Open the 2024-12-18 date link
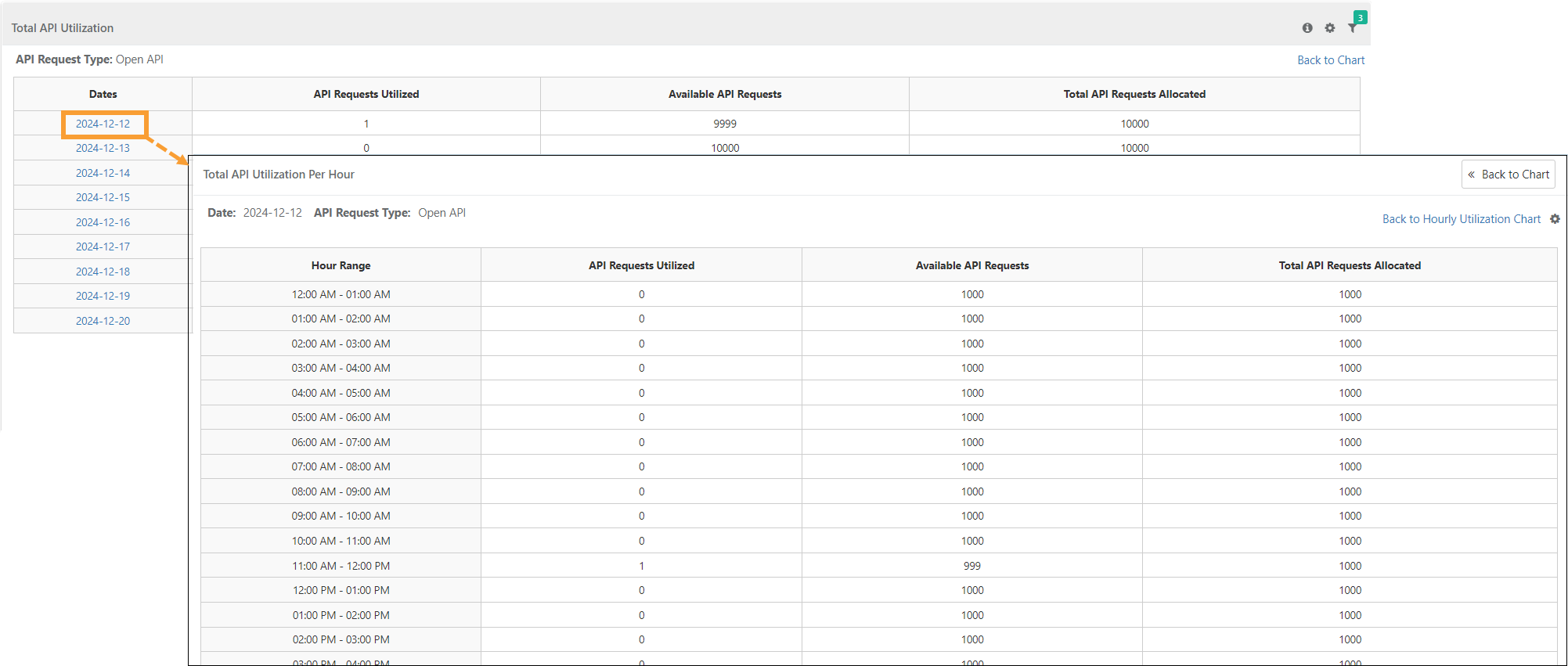Viewport: 1568px width, 666px height. 103,272
